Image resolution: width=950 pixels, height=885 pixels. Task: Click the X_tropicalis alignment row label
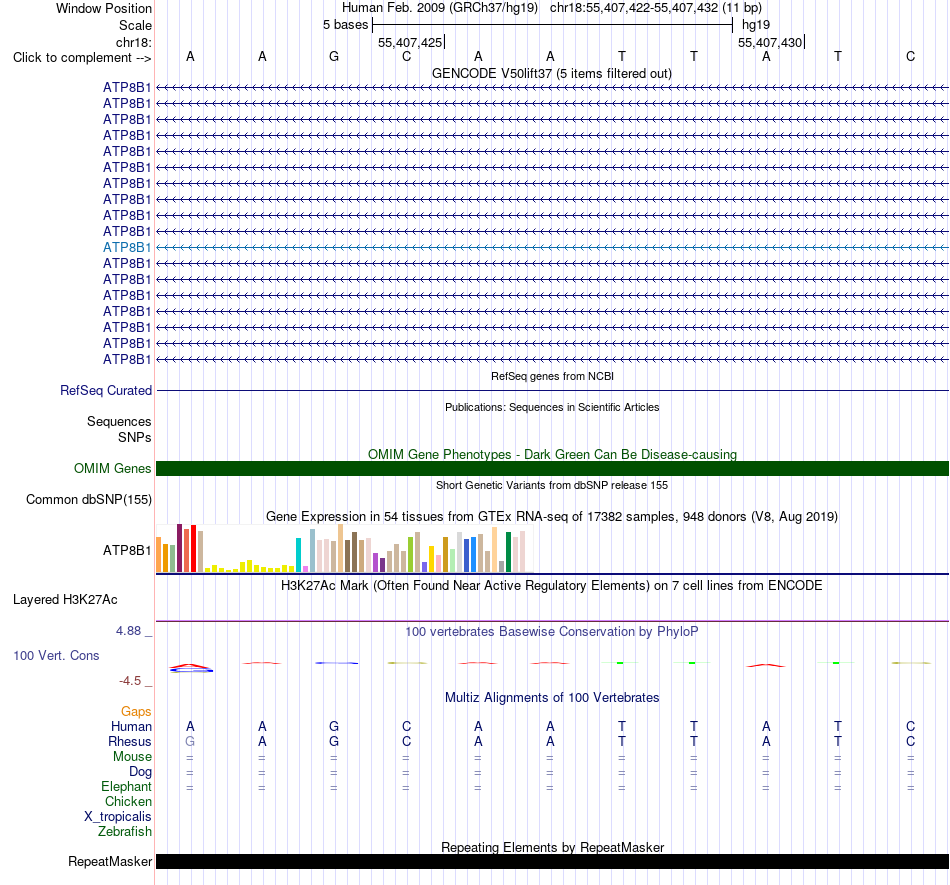tap(118, 817)
